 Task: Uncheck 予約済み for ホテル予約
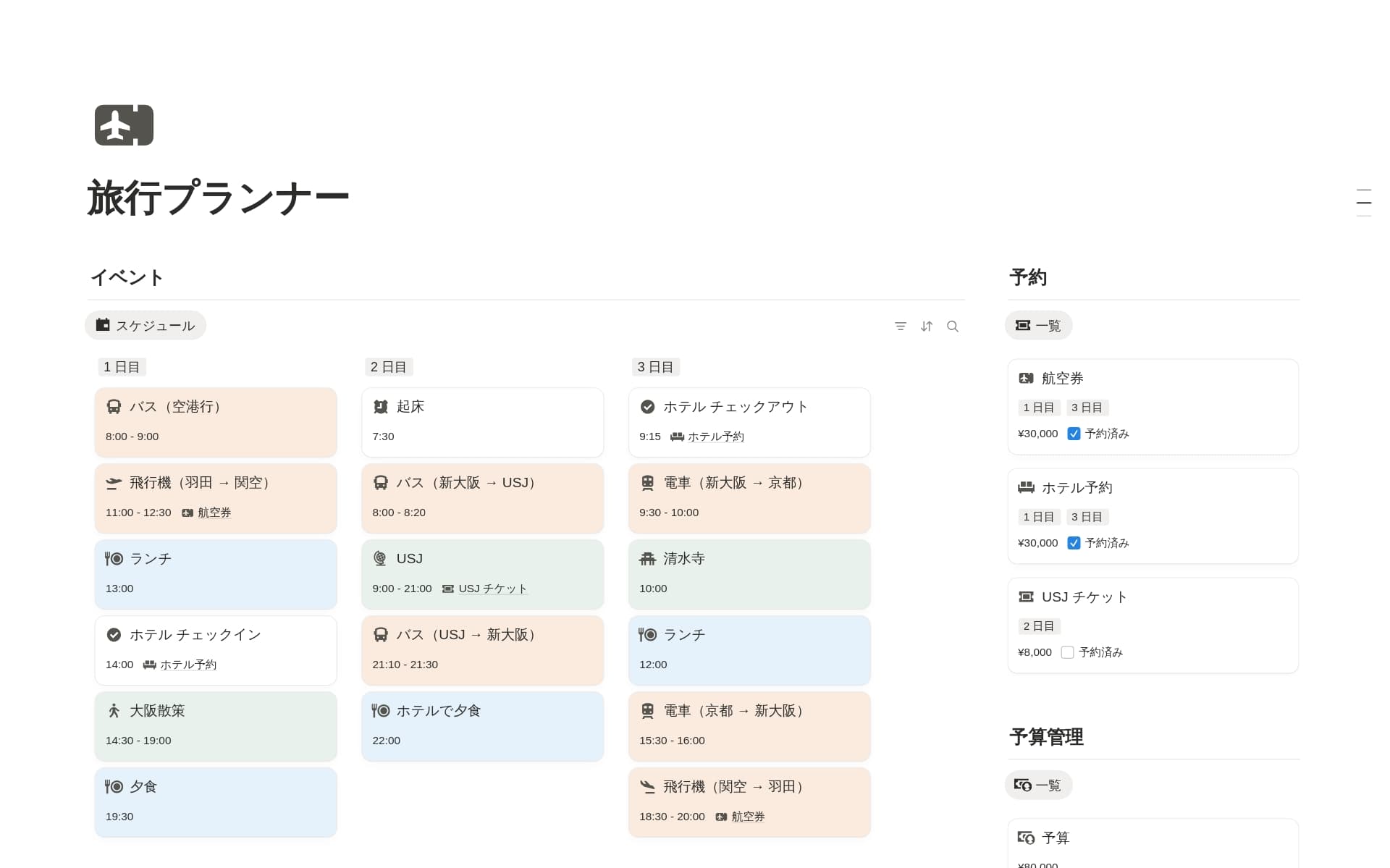(1074, 543)
